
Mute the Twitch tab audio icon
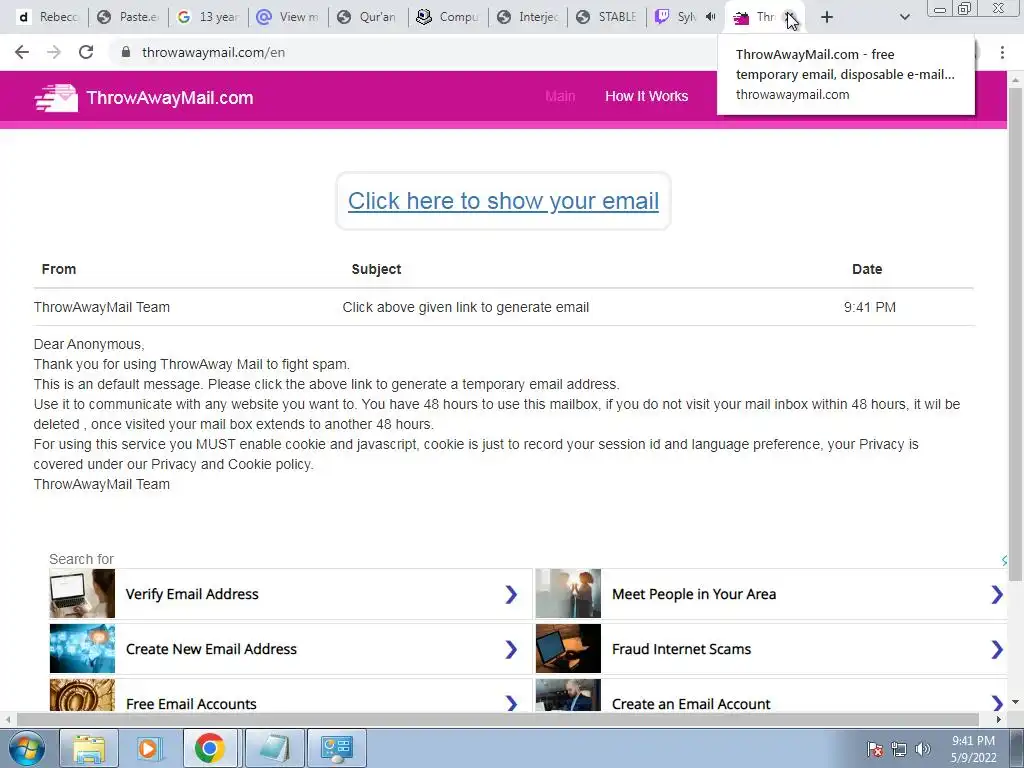point(711,17)
